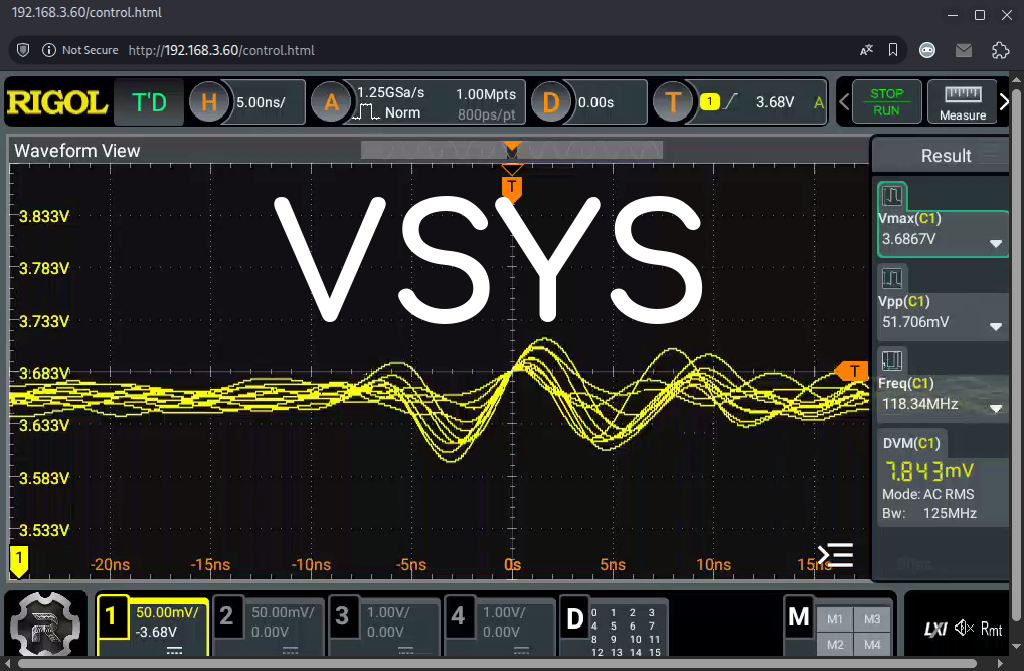Click the LXI status icon

pyautogui.click(x=935, y=629)
